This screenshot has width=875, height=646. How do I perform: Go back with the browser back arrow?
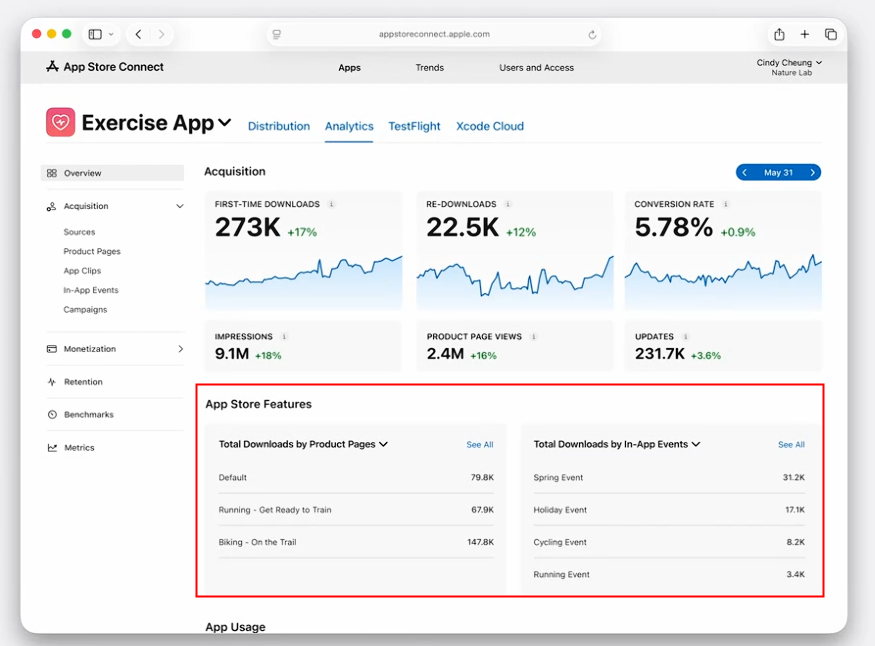click(x=138, y=34)
